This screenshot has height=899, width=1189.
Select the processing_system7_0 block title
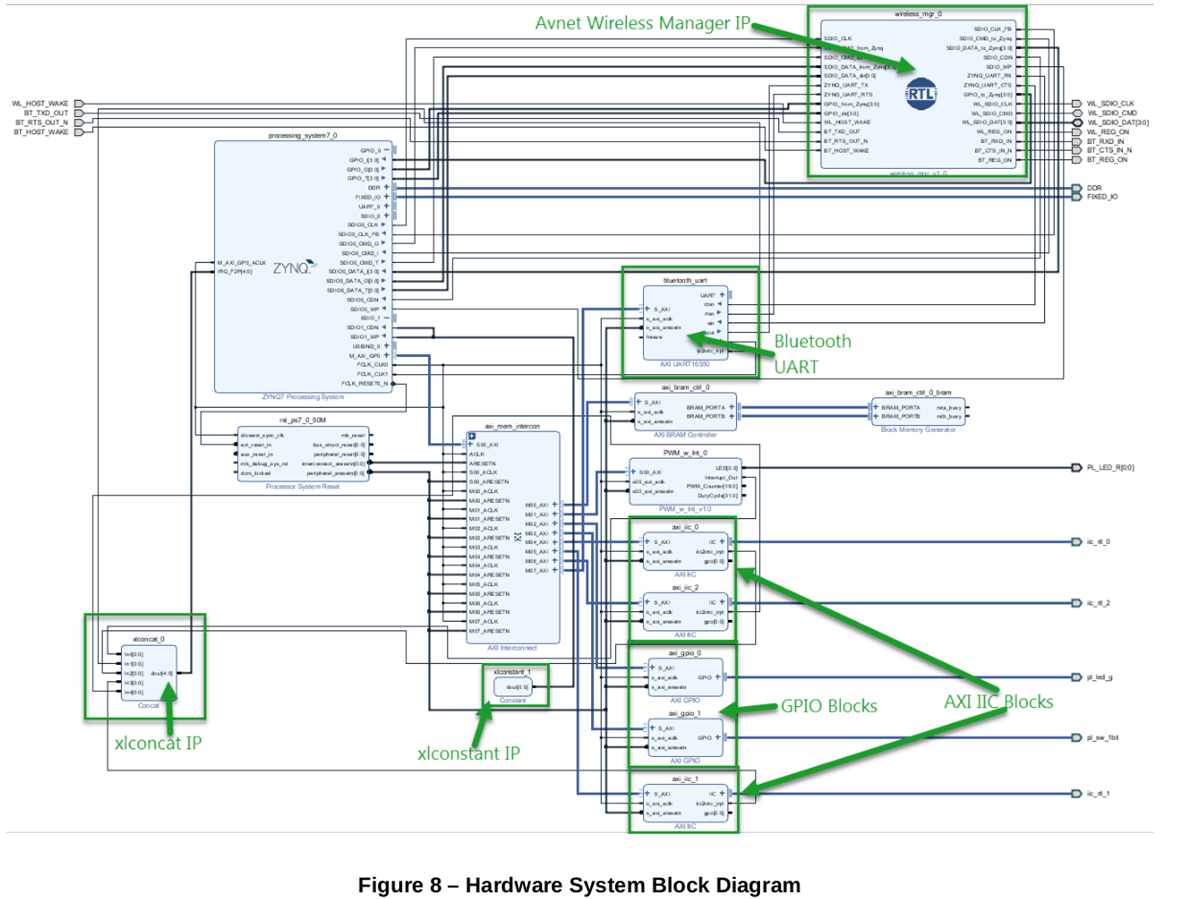[x=303, y=136]
